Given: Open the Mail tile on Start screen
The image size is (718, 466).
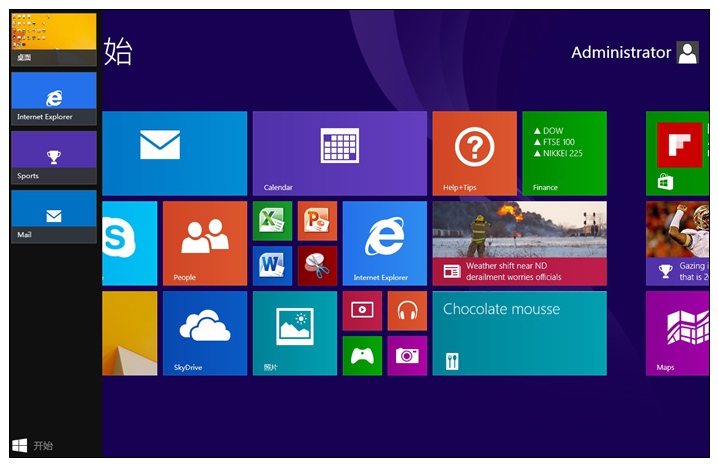Looking at the screenshot, I should point(174,153).
